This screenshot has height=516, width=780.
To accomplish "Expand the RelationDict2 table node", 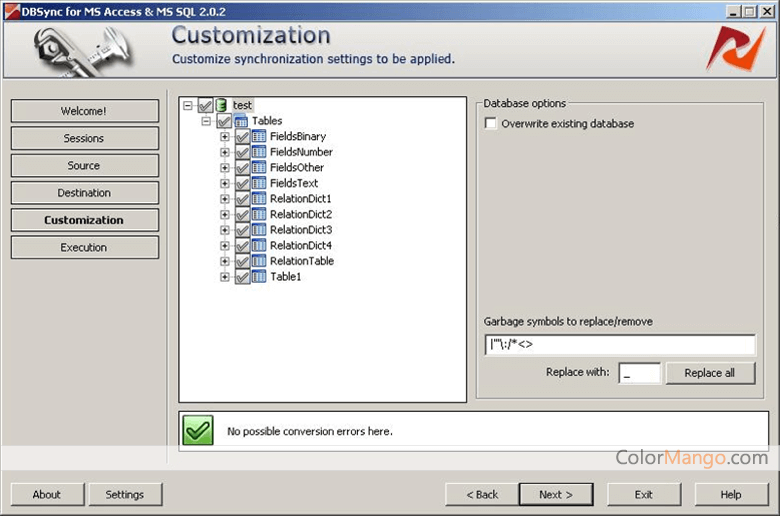I will pos(225,214).
